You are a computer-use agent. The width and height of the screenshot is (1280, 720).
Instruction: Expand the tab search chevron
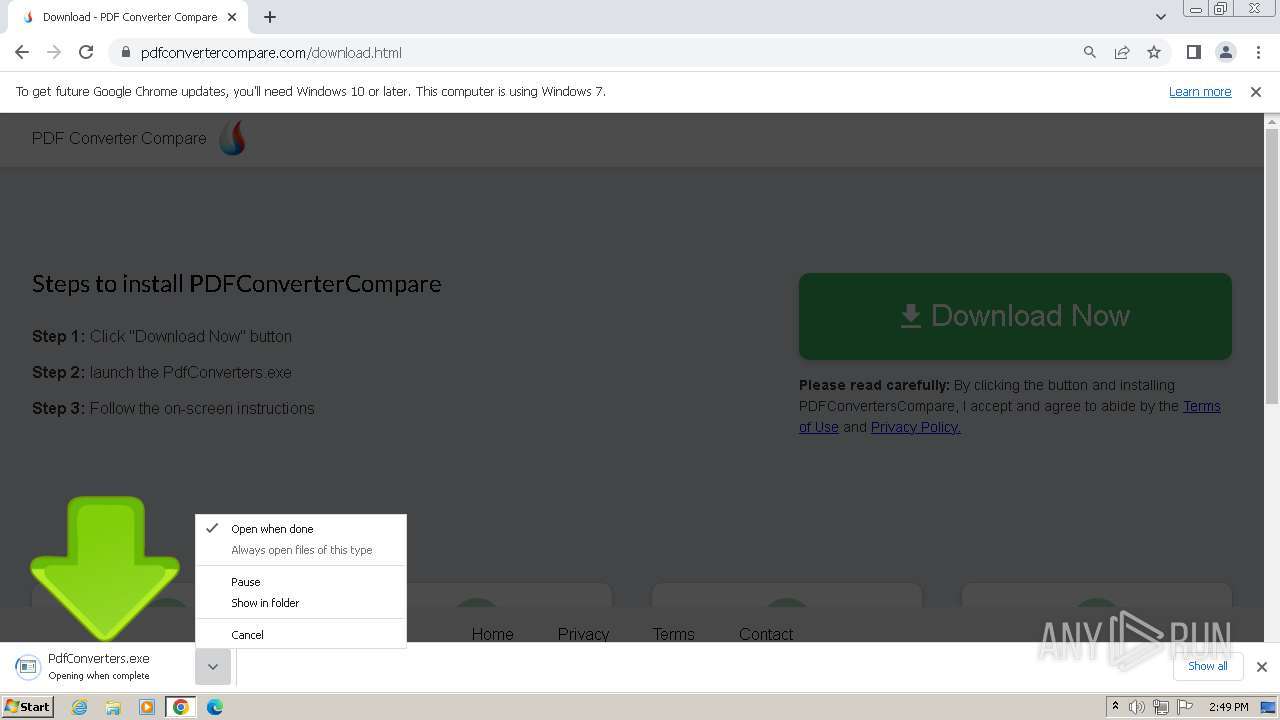coord(1161,17)
